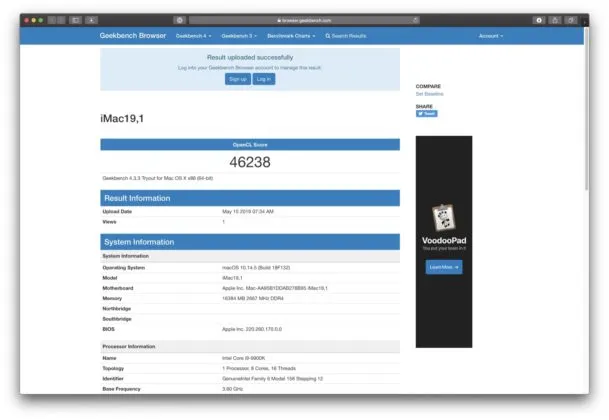Click the VoodooPad clipboard logo image
This screenshot has height=420, width=609.
click(x=443, y=217)
